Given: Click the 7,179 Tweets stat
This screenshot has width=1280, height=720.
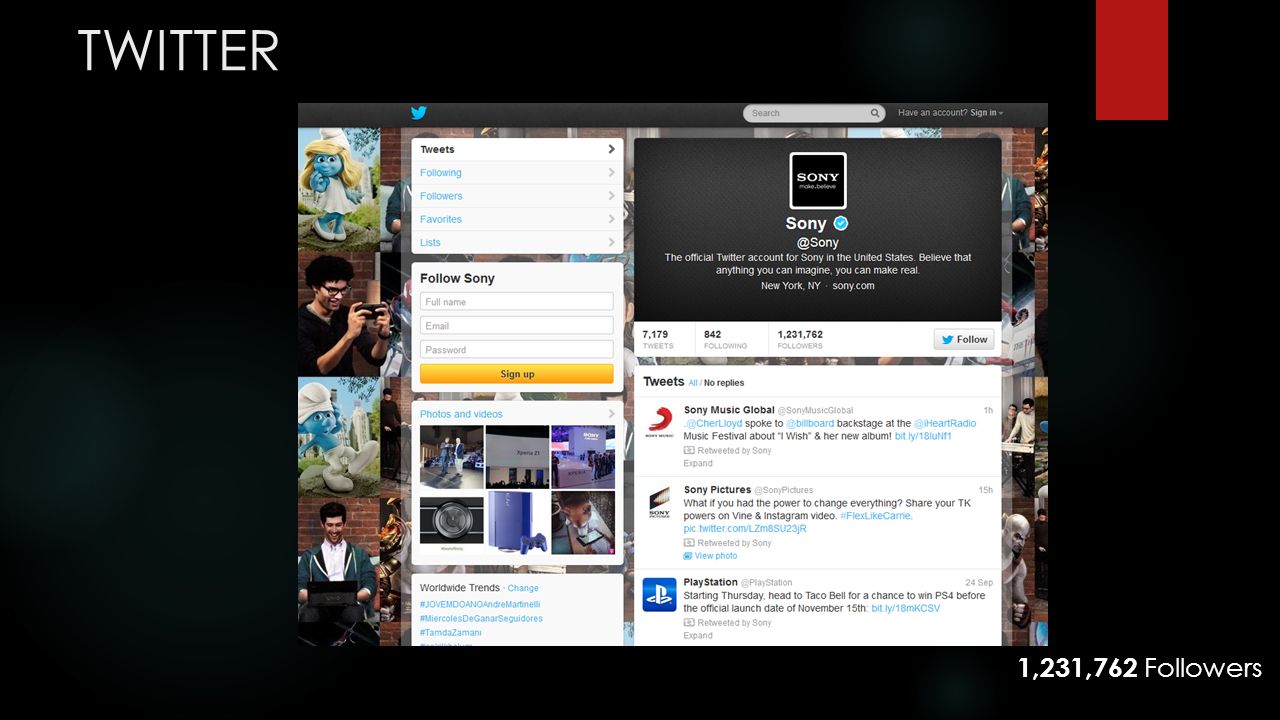Looking at the screenshot, I should pyautogui.click(x=658, y=339).
